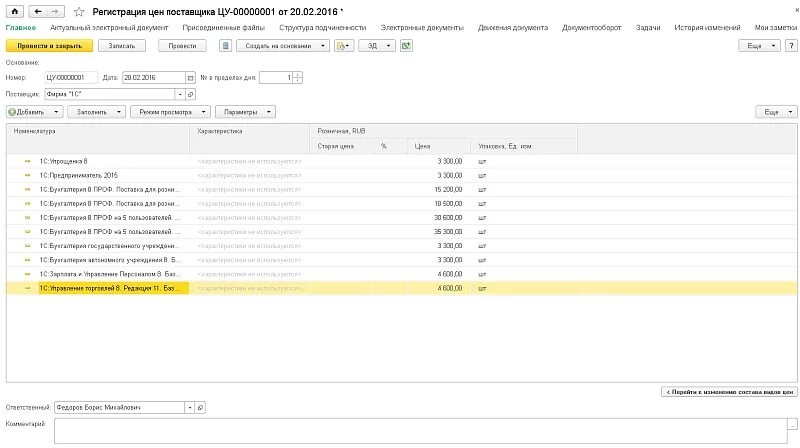Click row icon for price 30 600,00
Image resolution: width=800 pixels, height=448 pixels.
pos(28,218)
